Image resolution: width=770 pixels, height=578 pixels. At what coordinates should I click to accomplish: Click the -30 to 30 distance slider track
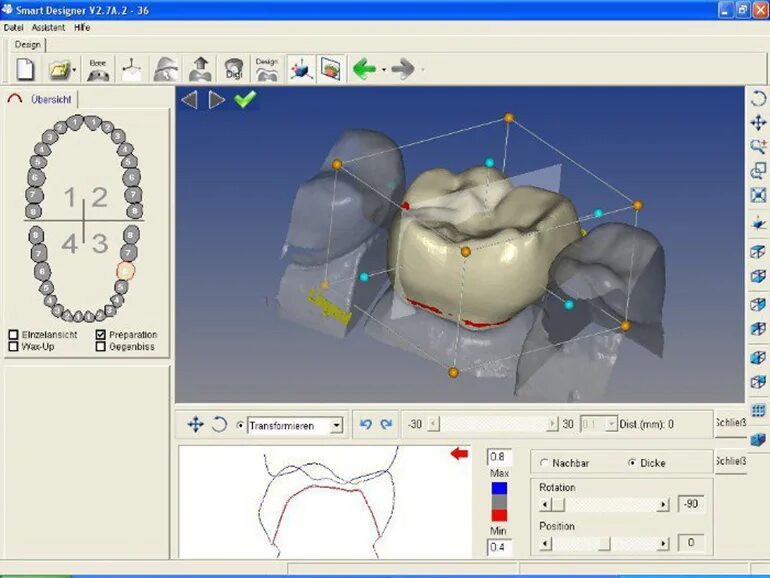(493, 424)
